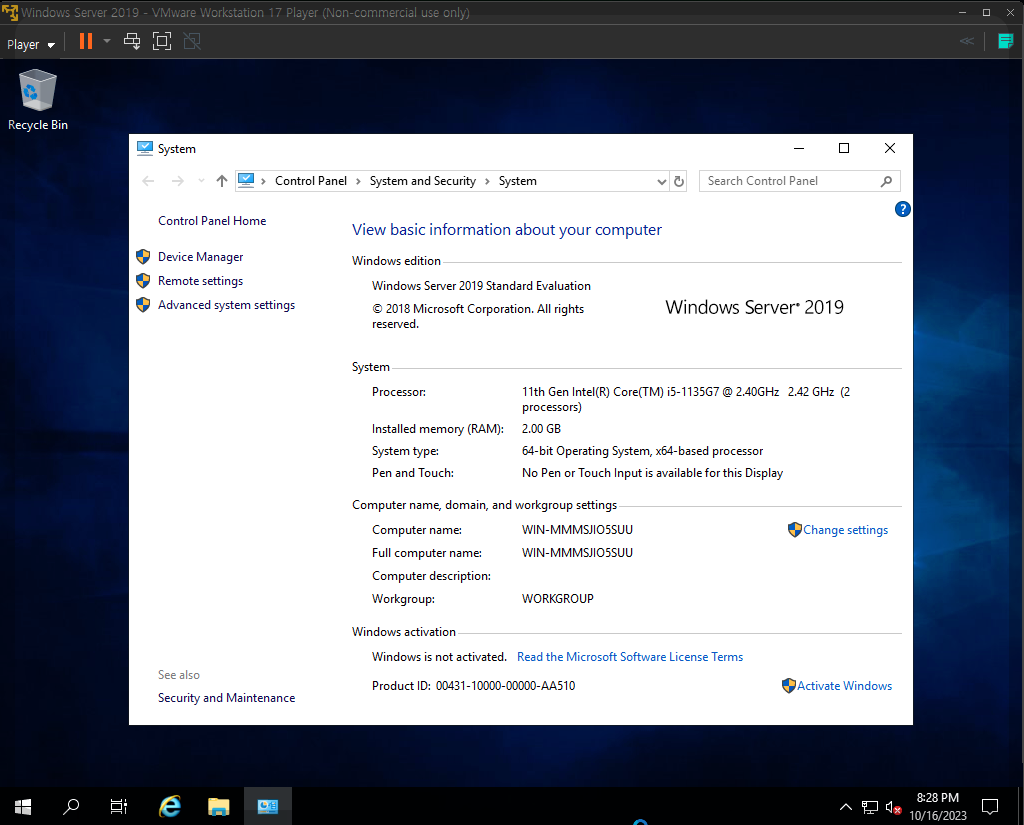The width and height of the screenshot is (1024, 825).
Task: Open Task View on taskbar
Action: 119,807
